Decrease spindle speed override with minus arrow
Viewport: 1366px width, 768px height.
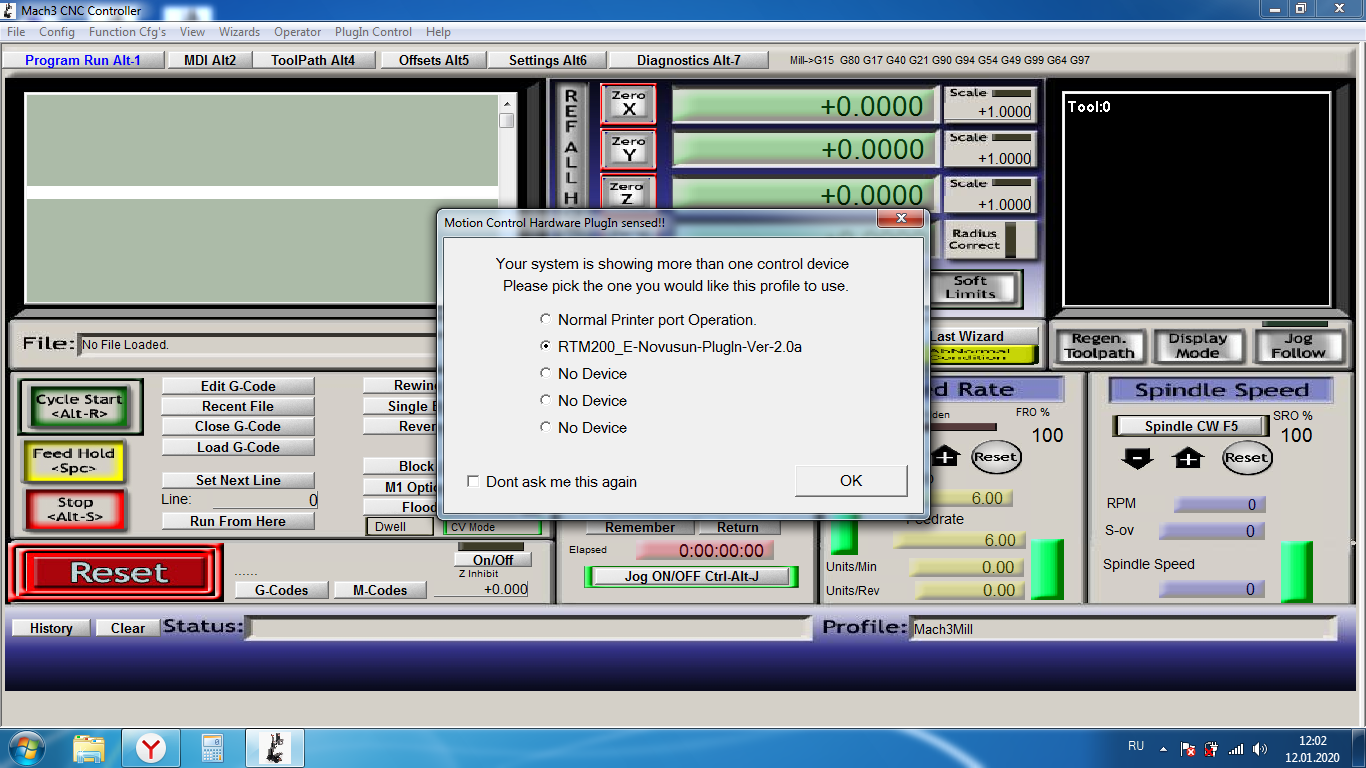tap(1137, 458)
